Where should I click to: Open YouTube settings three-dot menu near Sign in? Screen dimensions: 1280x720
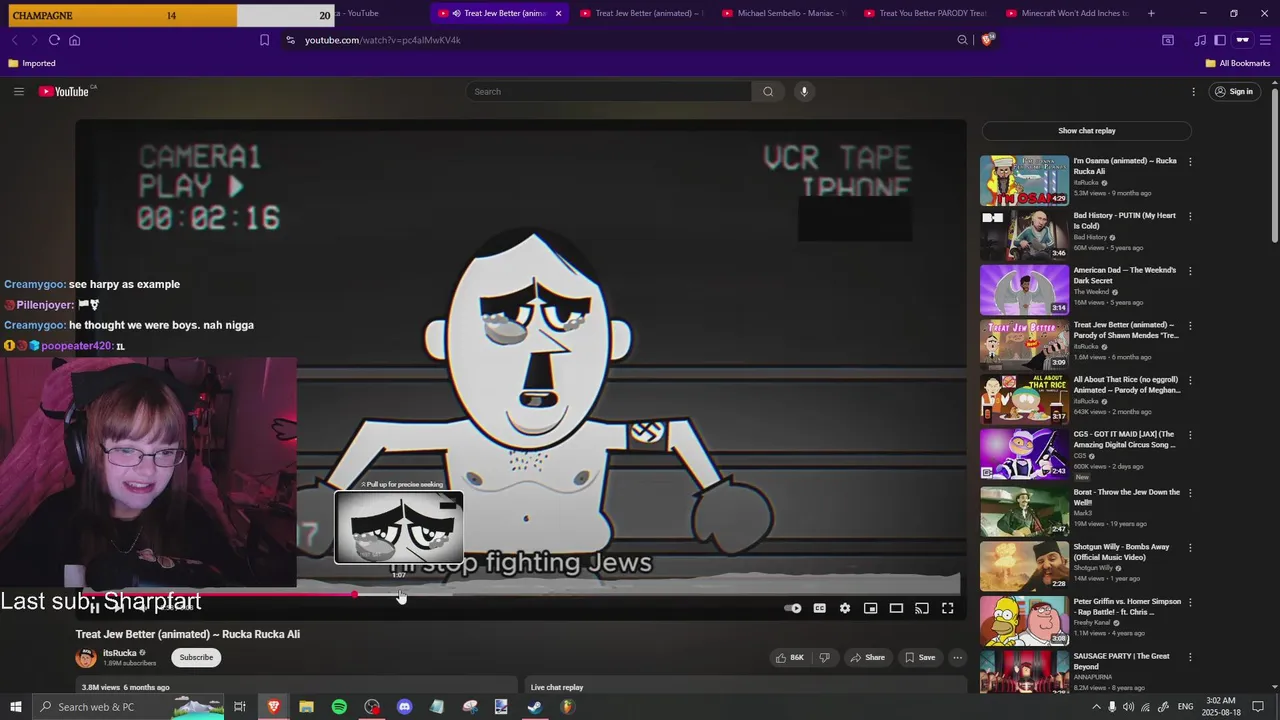pyautogui.click(x=1193, y=91)
